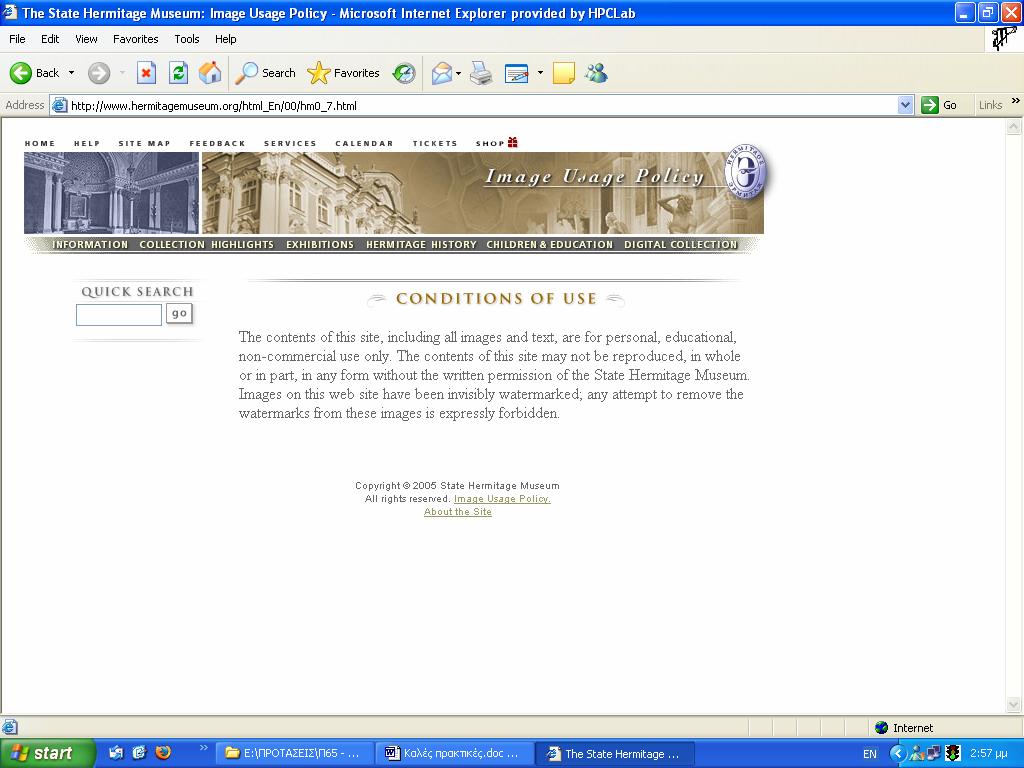
Task: Click into the address URL field
Action: (483, 105)
